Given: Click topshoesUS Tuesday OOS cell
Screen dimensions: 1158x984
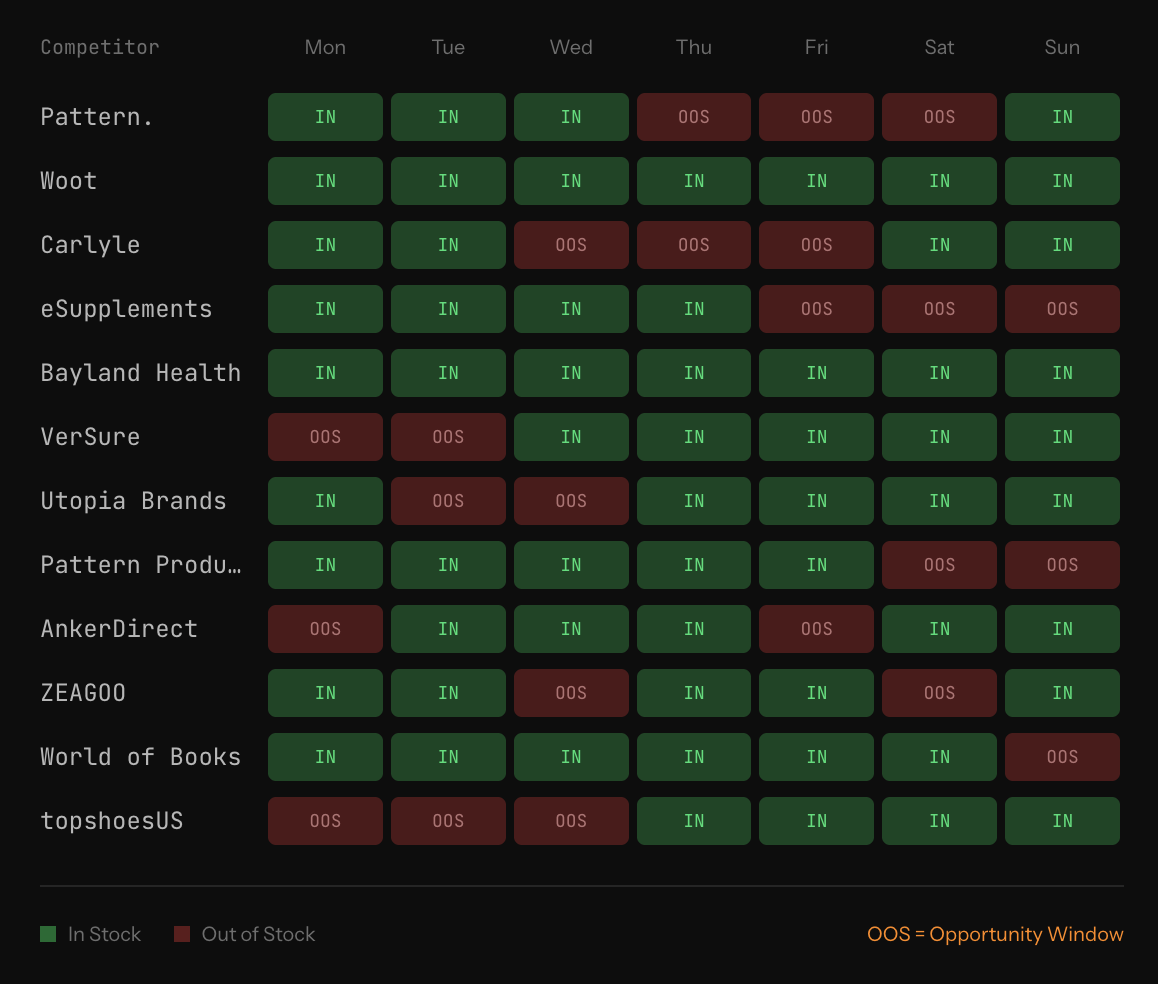Looking at the screenshot, I should [x=448, y=821].
